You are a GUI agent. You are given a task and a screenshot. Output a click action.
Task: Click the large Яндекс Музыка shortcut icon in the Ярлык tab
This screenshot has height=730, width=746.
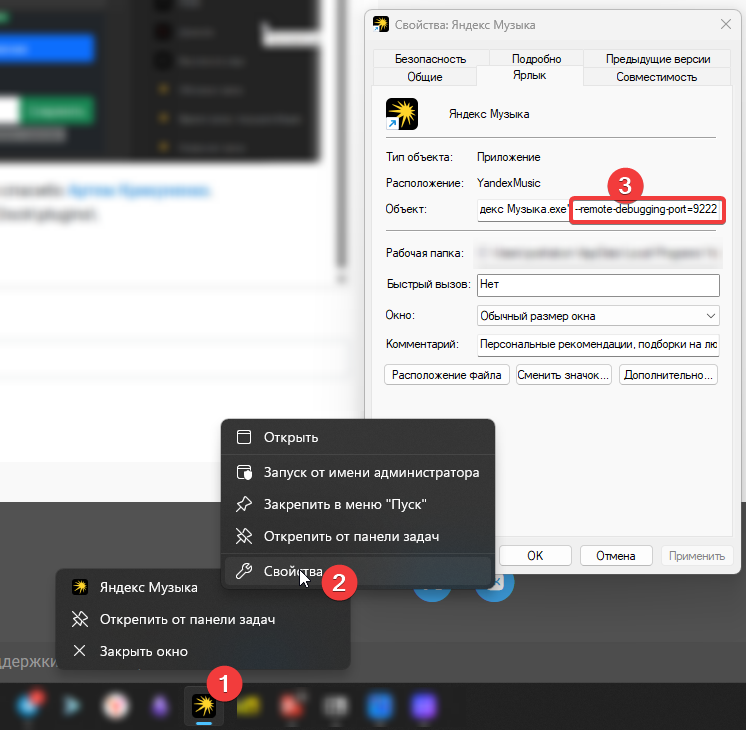coord(402,114)
